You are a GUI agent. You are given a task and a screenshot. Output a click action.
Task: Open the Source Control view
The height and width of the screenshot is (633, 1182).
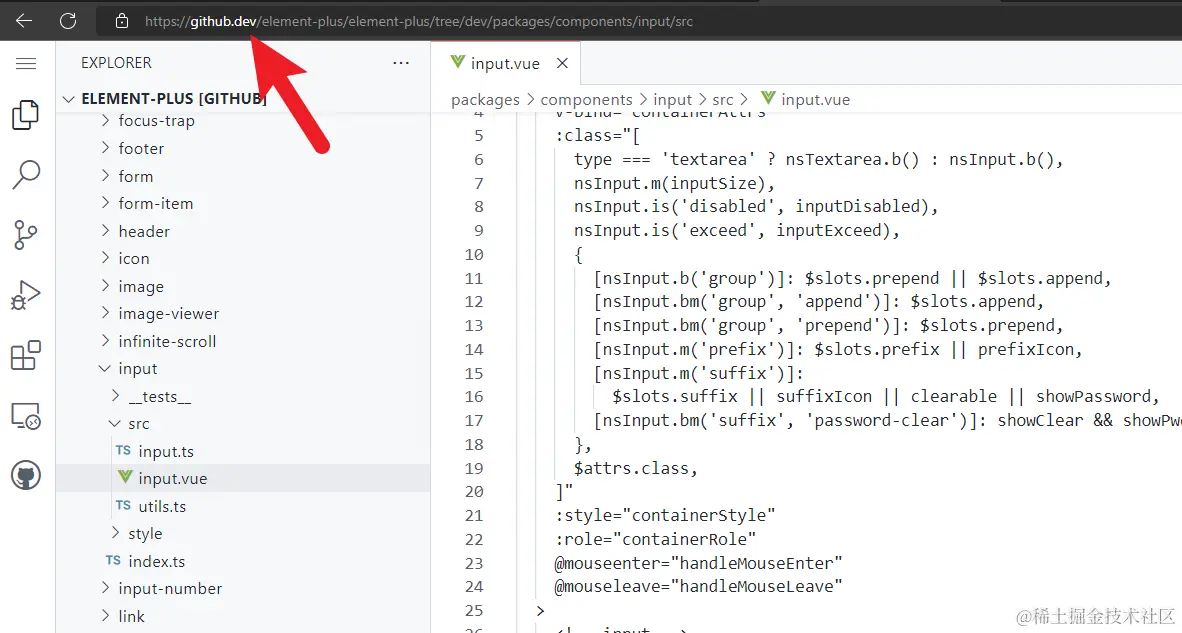pos(26,234)
